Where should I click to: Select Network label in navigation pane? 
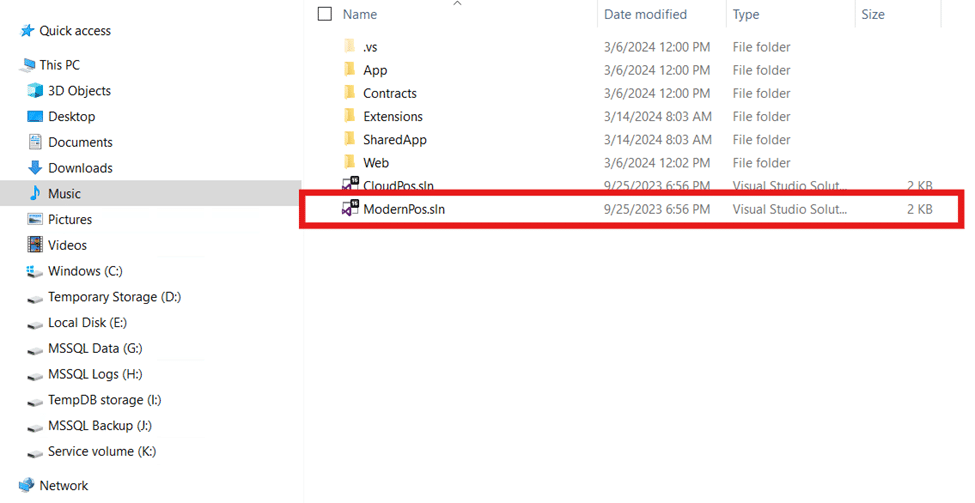click(x=63, y=485)
